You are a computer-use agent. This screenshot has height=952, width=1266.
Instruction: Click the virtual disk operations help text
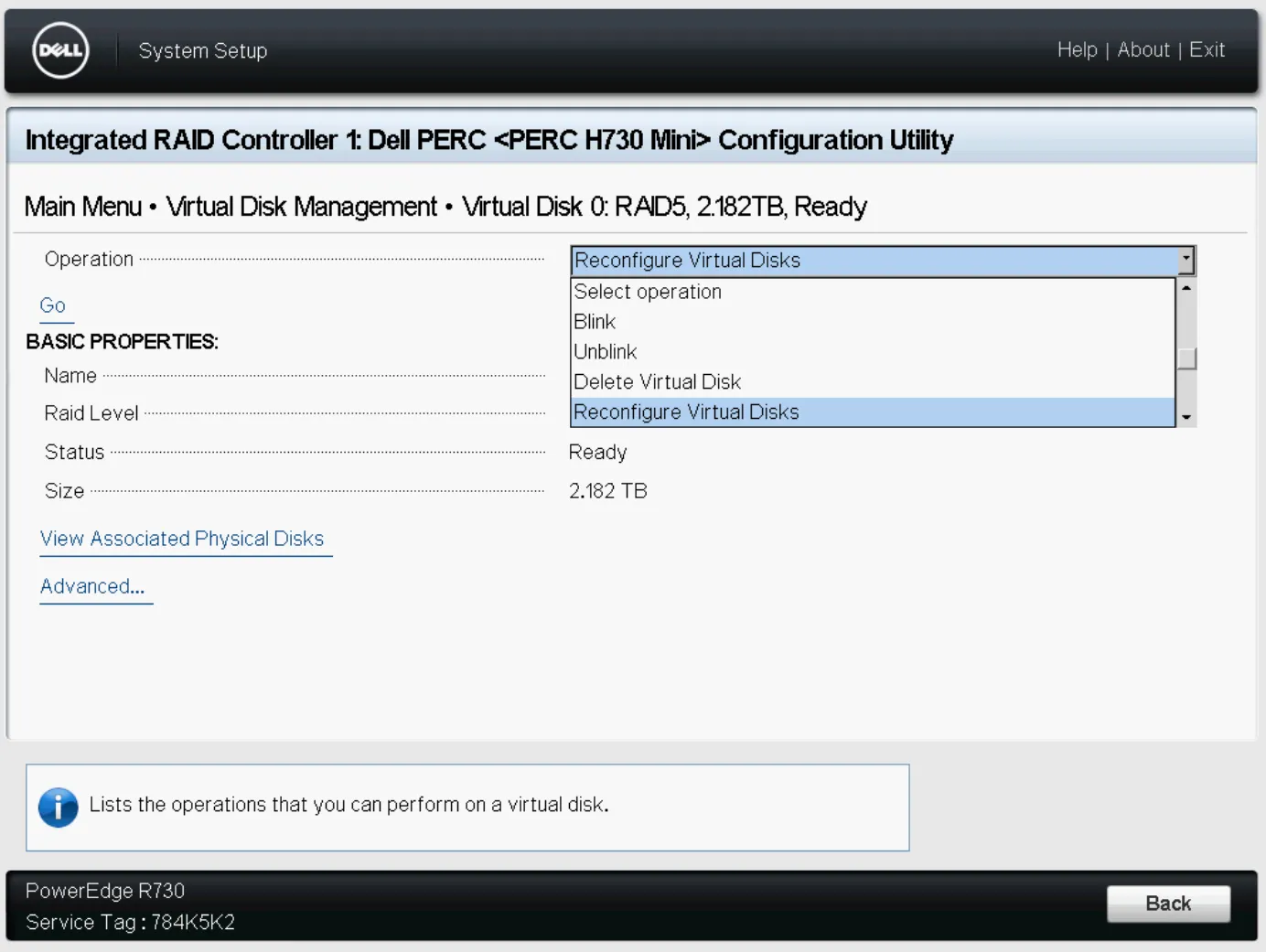coord(349,805)
